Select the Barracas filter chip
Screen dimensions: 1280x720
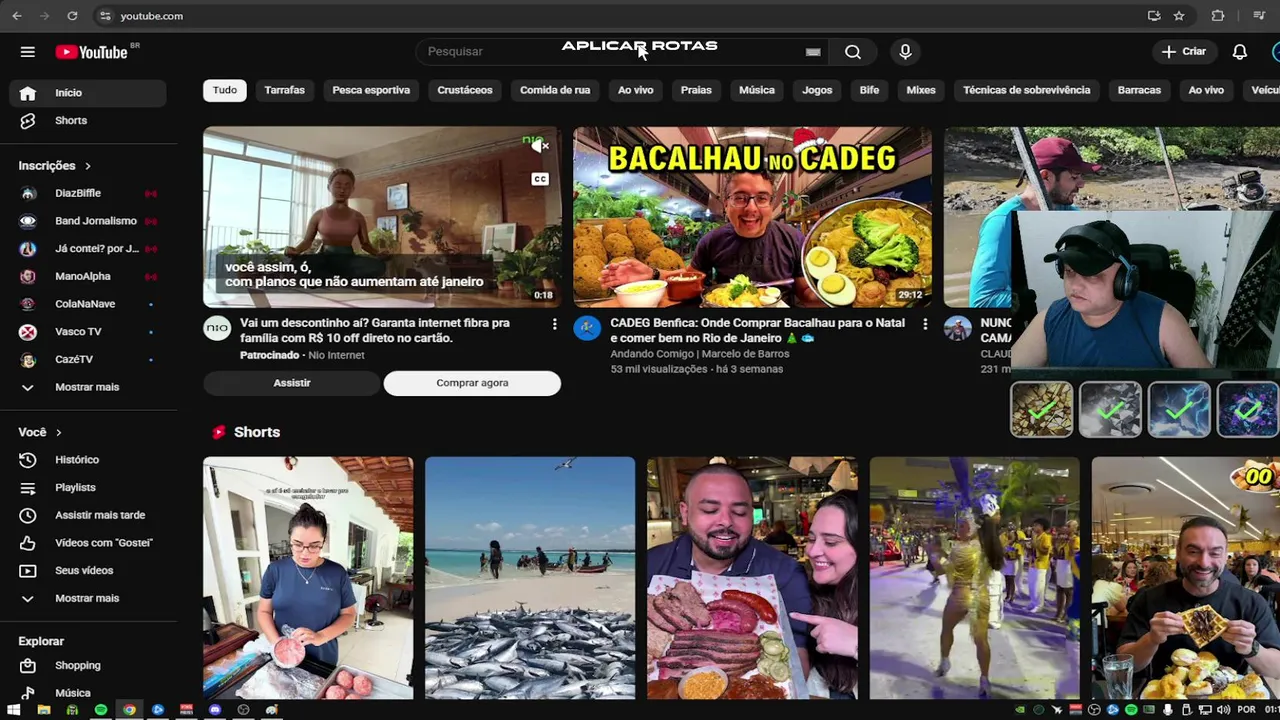click(1139, 90)
